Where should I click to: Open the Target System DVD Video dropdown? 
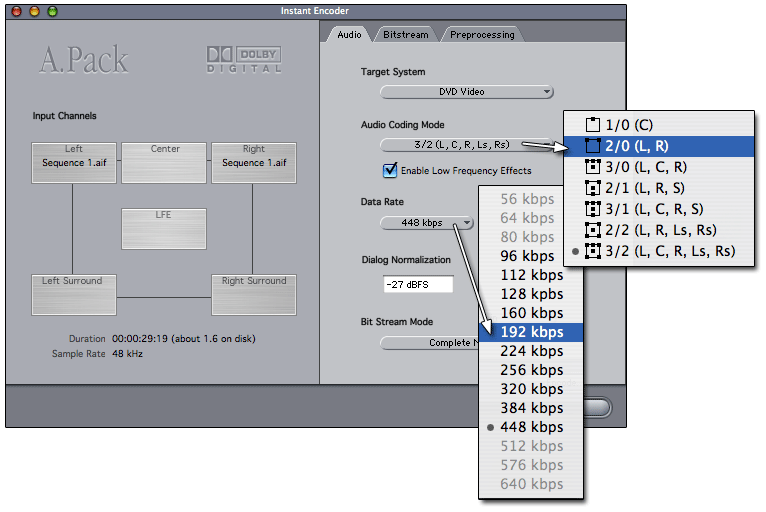point(467,92)
